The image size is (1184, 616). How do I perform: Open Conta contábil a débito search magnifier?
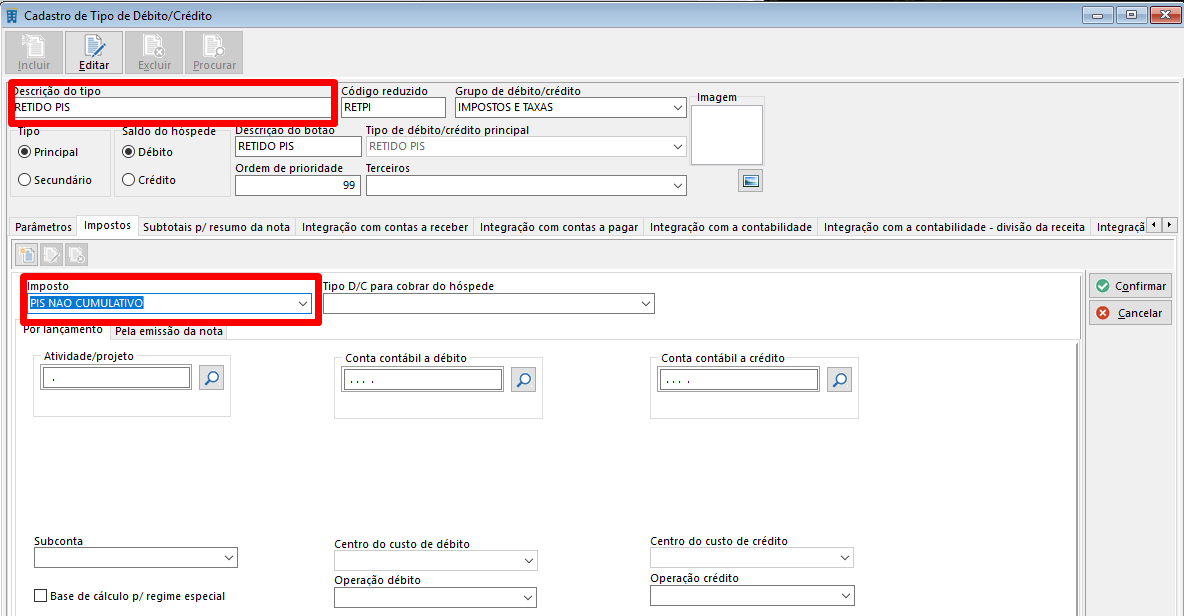pyautogui.click(x=523, y=380)
